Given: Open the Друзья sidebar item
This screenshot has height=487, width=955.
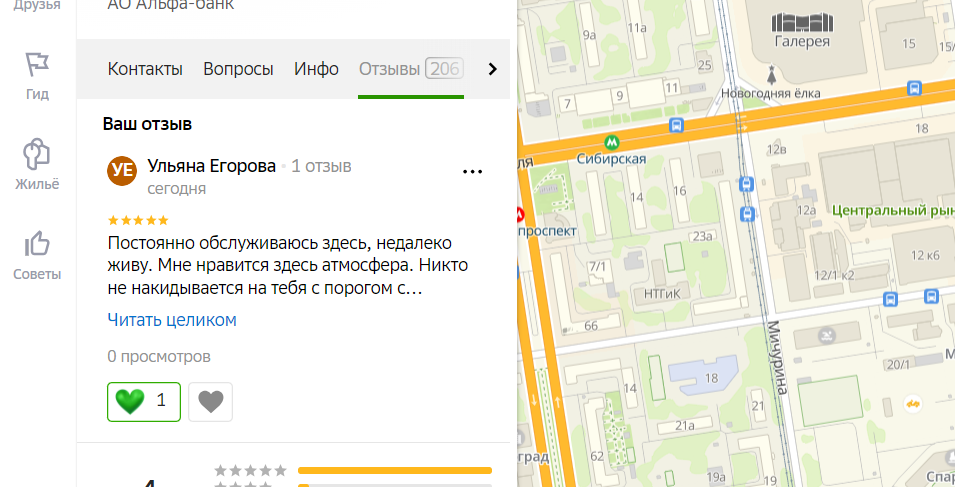Looking at the screenshot, I should pyautogui.click(x=37, y=6).
